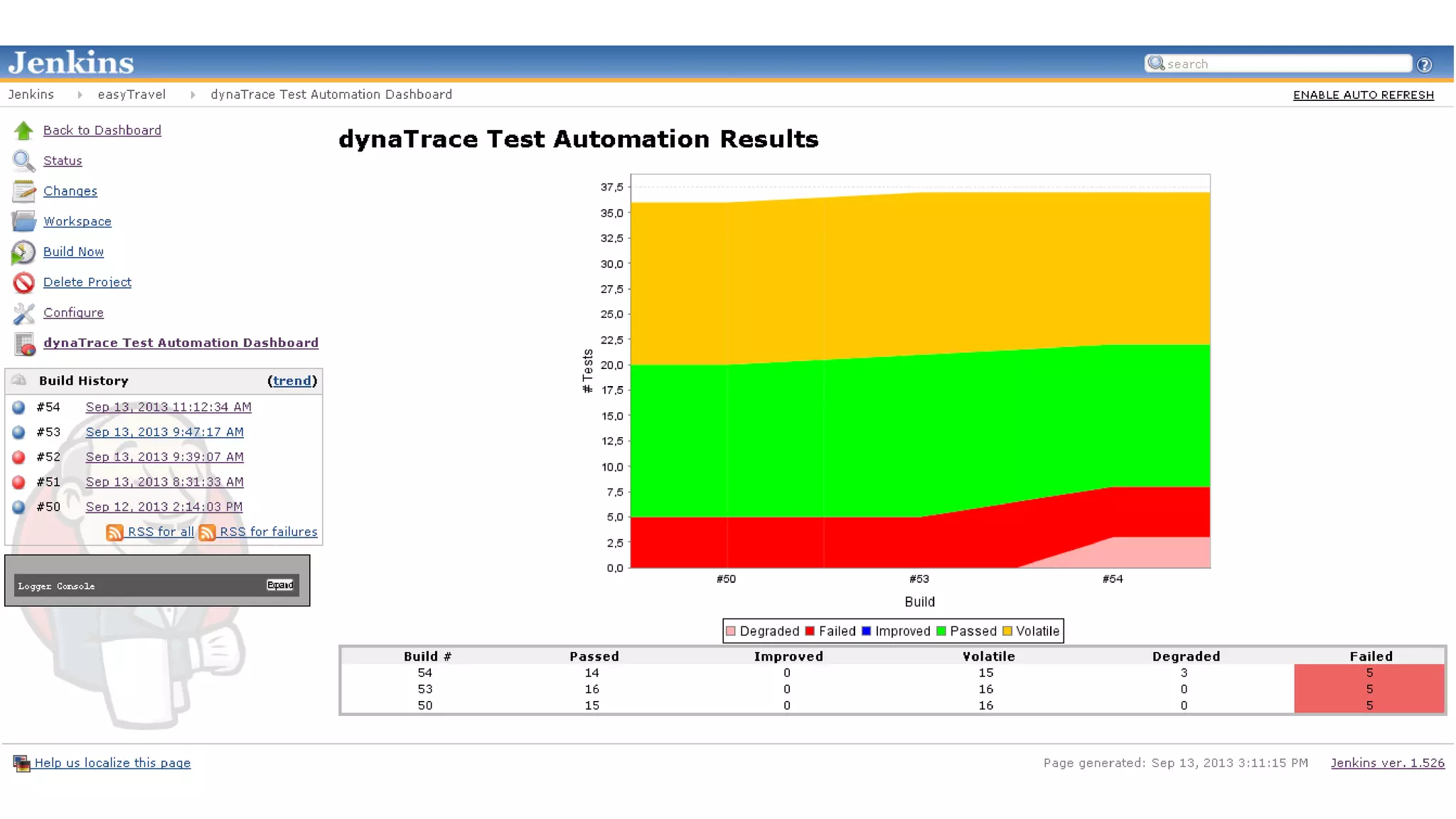Open the build history trend link
Image resolution: width=1456 pixels, height=819 pixels.
pos(292,381)
